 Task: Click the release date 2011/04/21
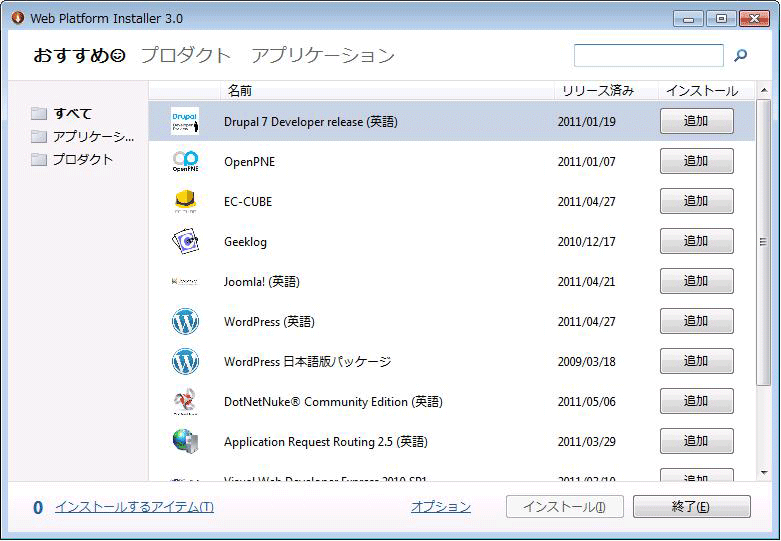(586, 282)
